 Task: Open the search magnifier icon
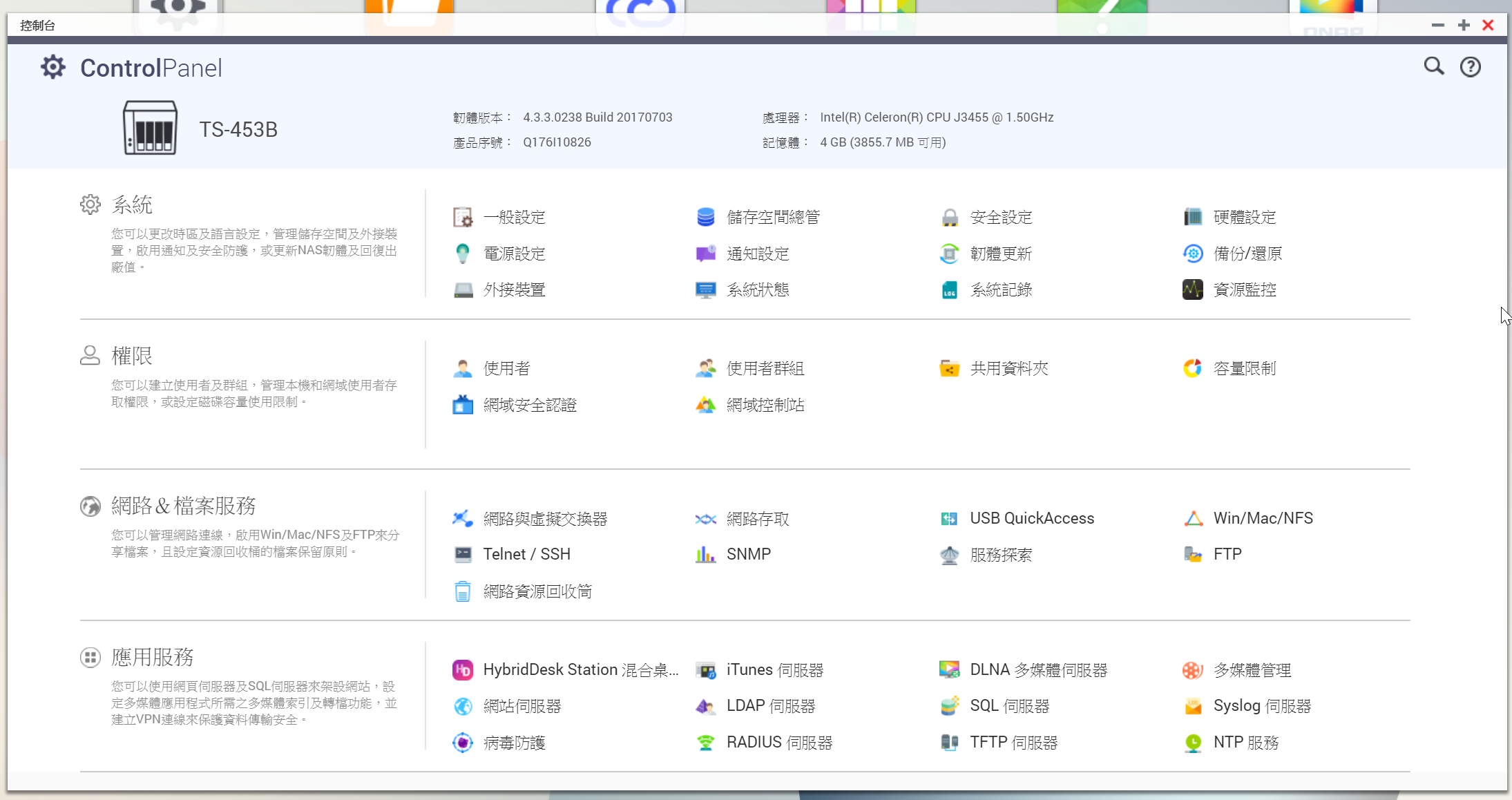coord(1434,66)
